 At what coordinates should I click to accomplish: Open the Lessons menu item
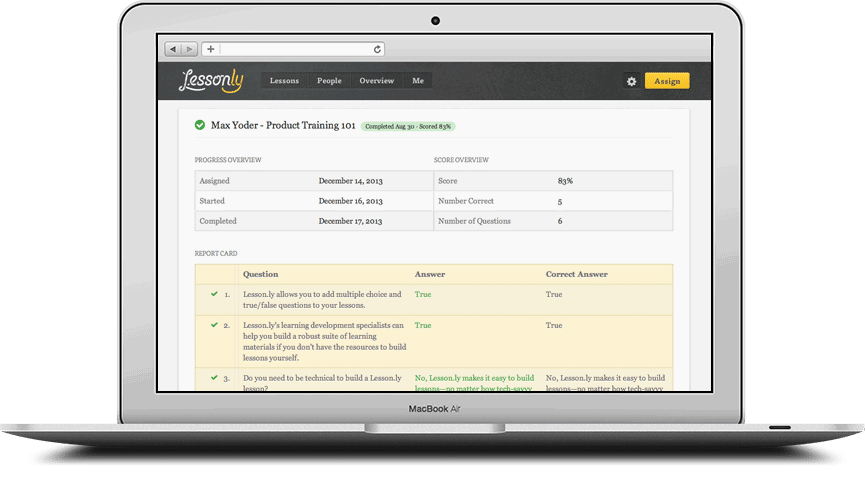[284, 81]
